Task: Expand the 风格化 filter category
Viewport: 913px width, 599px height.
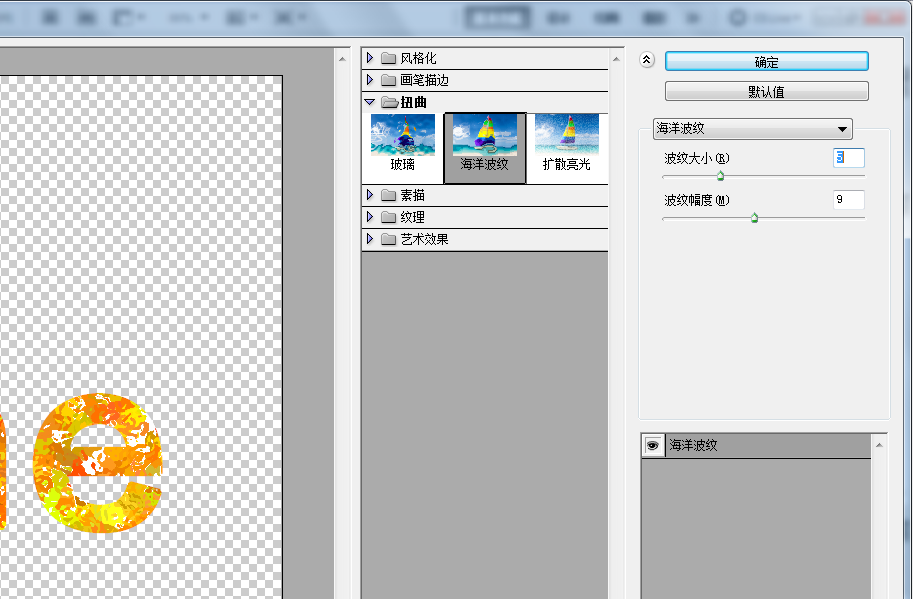Action: coord(370,57)
